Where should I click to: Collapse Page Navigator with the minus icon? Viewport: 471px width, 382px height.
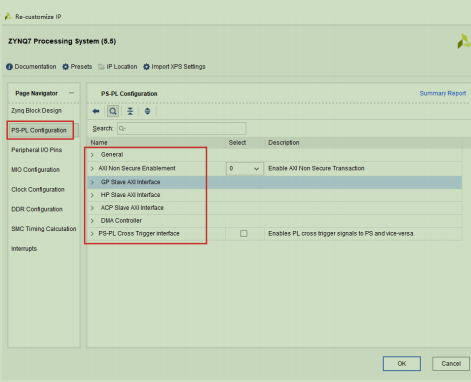(x=71, y=93)
